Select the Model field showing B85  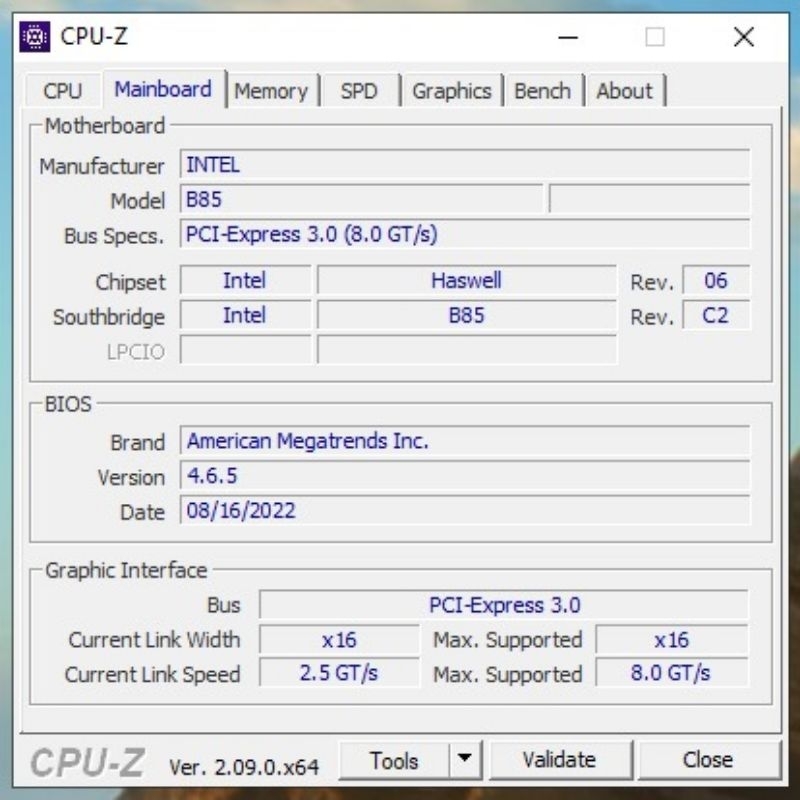360,201
